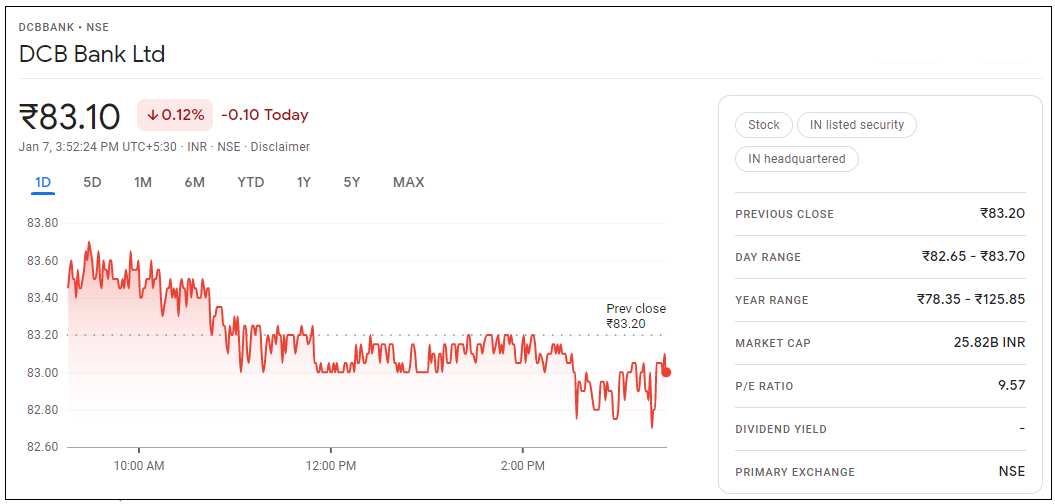Screen dimensions: 1055x504
Task: Select the 1D time range tab
Action: (x=43, y=182)
